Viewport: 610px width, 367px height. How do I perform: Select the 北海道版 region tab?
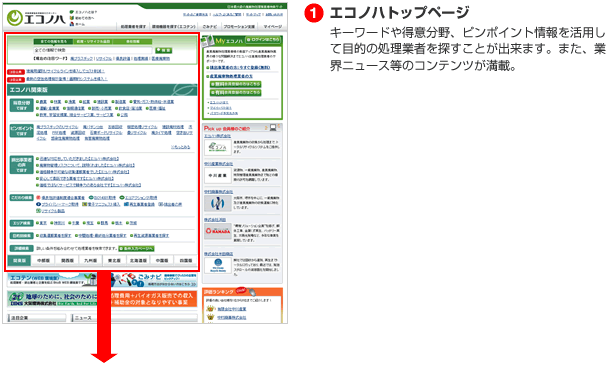pyautogui.click(x=138, y=260)
